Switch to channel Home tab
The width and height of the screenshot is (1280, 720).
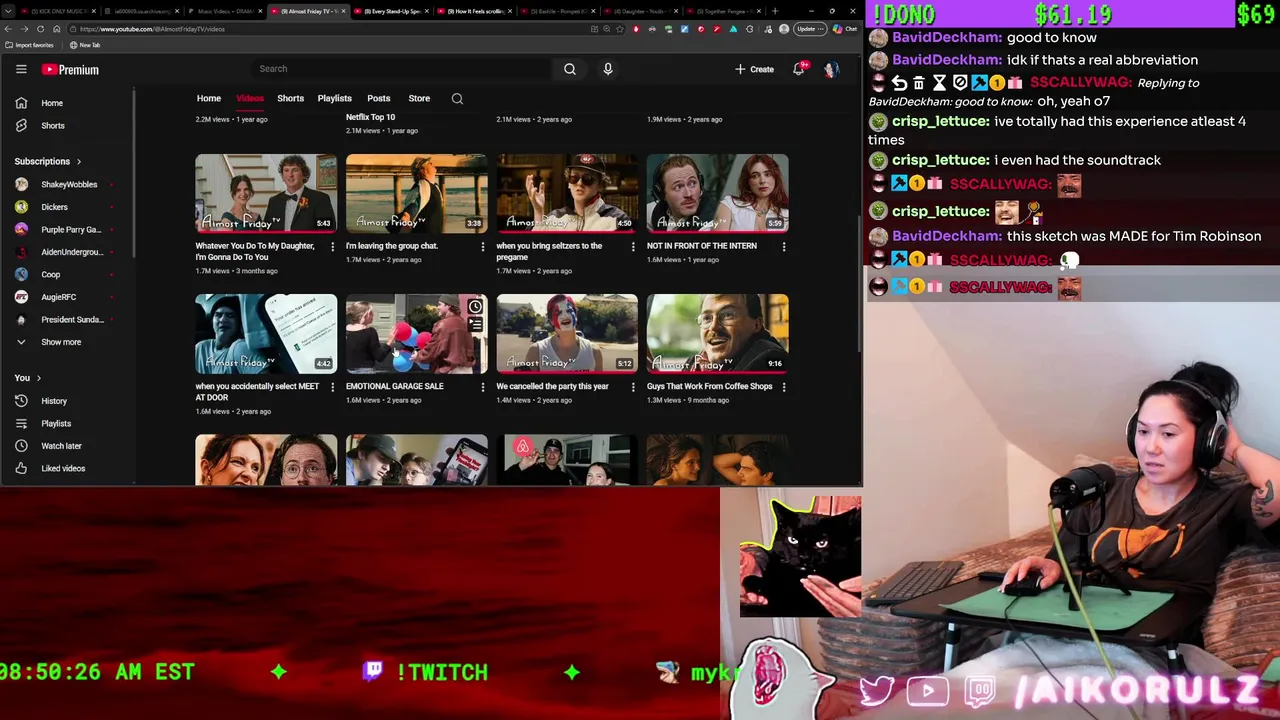208,98
